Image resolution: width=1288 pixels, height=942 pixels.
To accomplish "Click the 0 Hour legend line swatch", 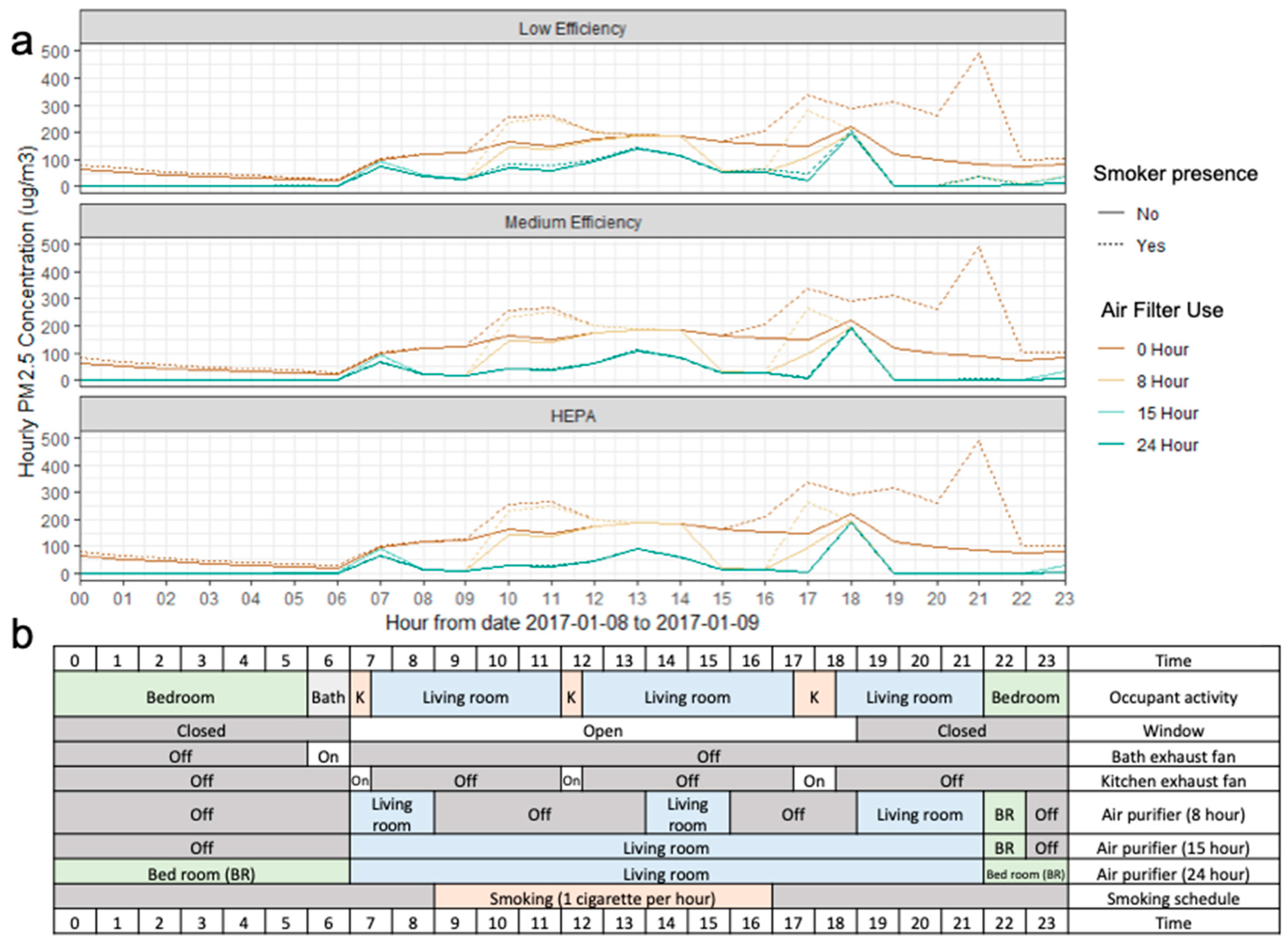I will pos(1111,349).
